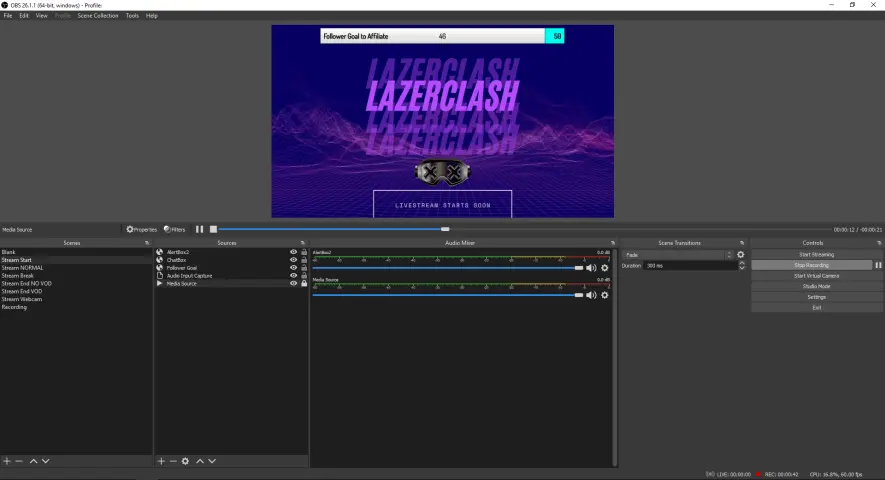Screen dimensions: 885x480
Task: Open the scene transition dropdown showing Fade
Action: pyautogui.click(x=677, y=255)
